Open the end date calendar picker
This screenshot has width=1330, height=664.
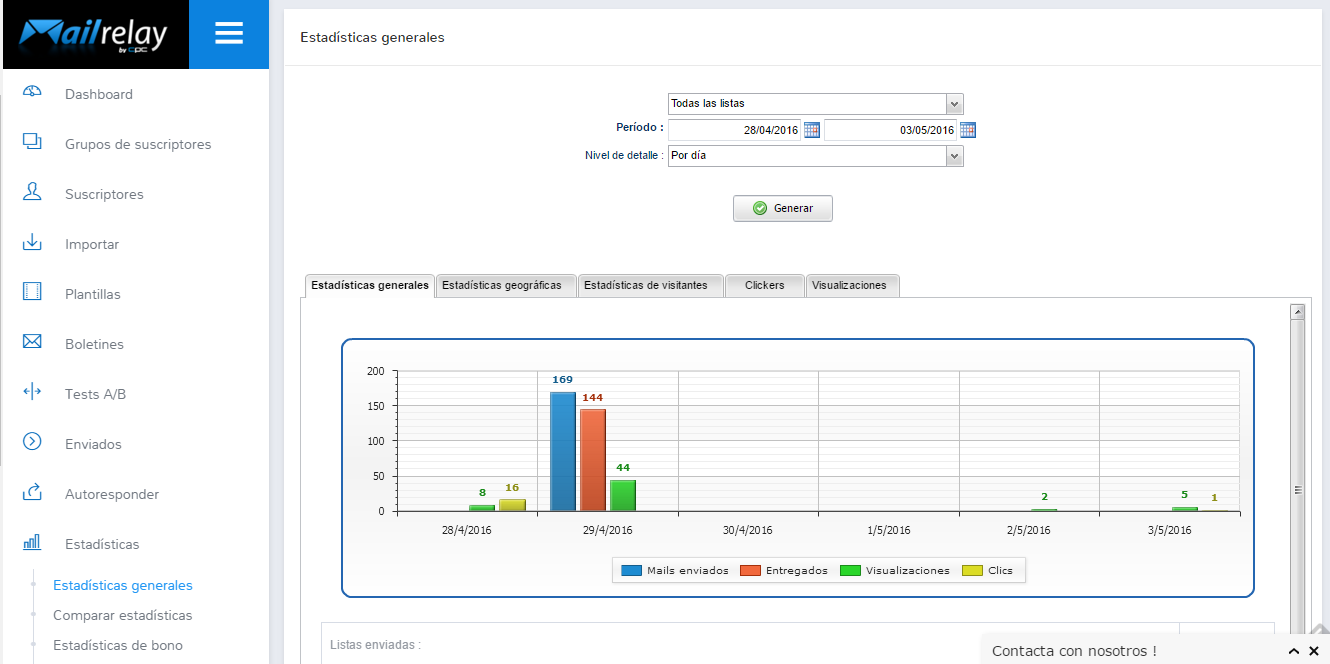[x=967, y=129]
